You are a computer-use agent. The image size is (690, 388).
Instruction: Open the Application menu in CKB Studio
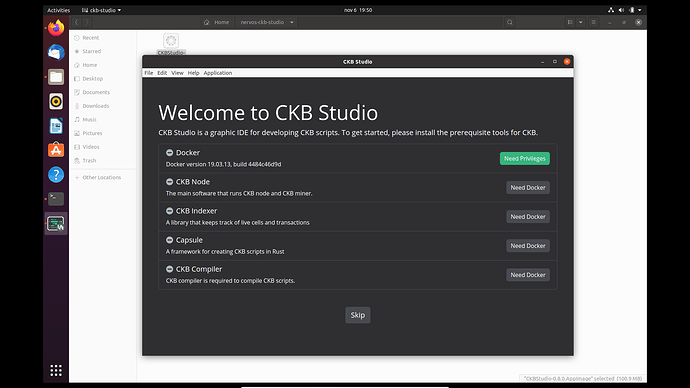(x=217, y=73)
